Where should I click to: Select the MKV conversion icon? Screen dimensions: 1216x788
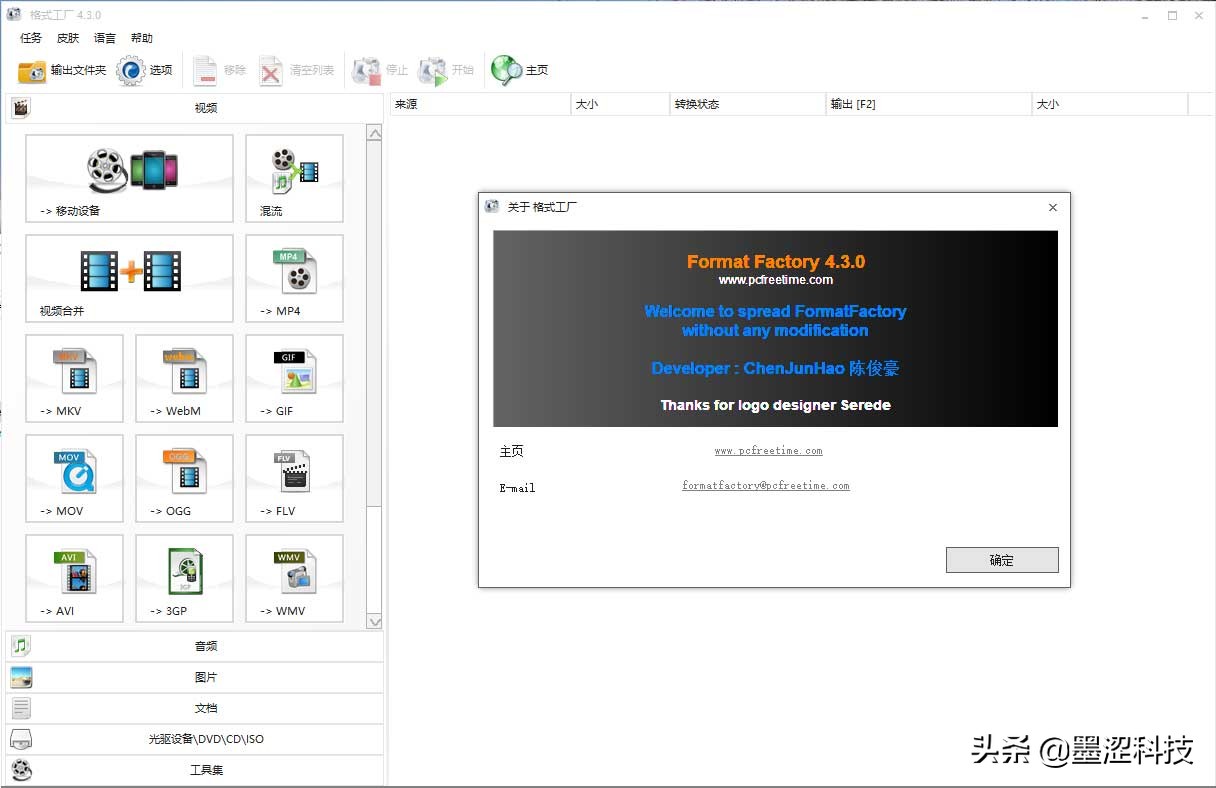coord(74,378)
